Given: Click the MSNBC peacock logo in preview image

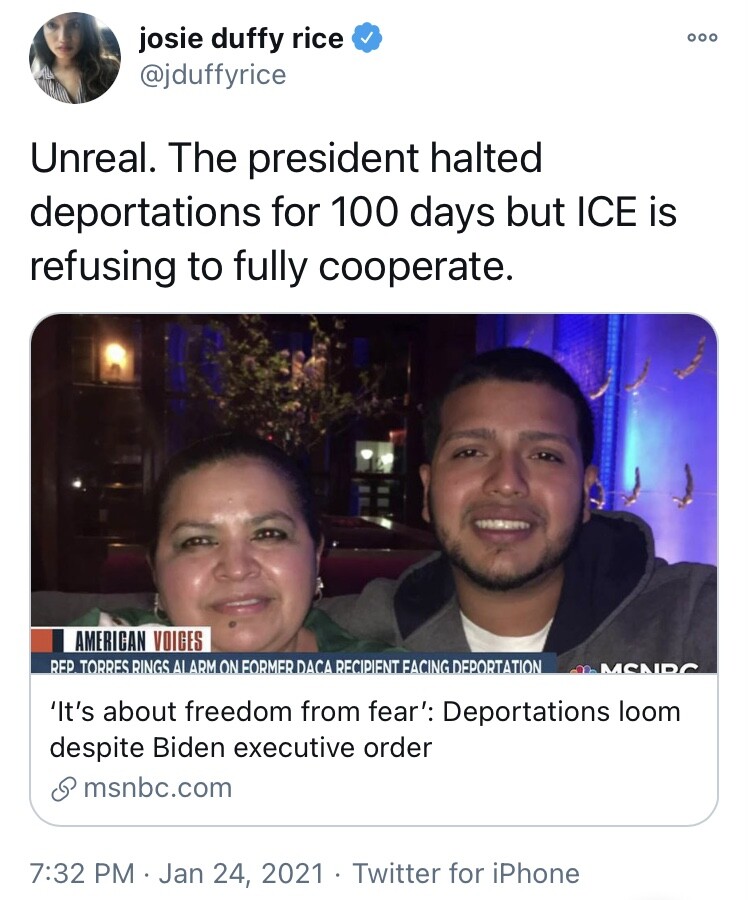Looking at the screenshot, I should [x=583, y=669].
